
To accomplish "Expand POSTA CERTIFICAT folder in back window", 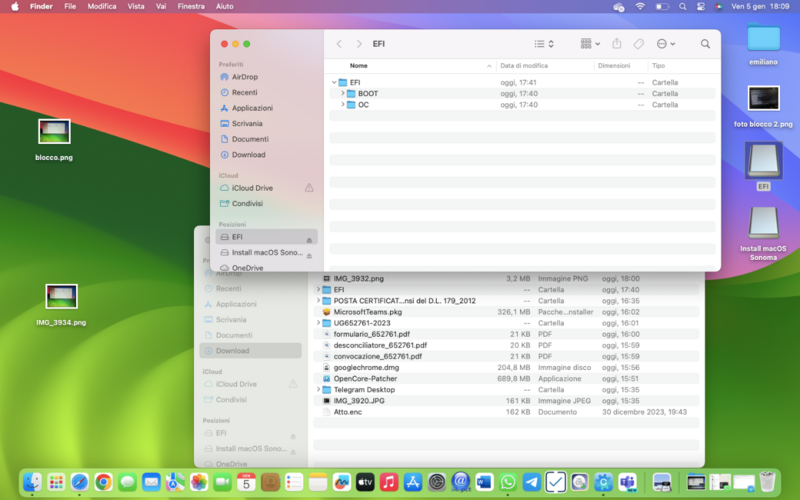I will pyautogui.click(x=318, y=301).
